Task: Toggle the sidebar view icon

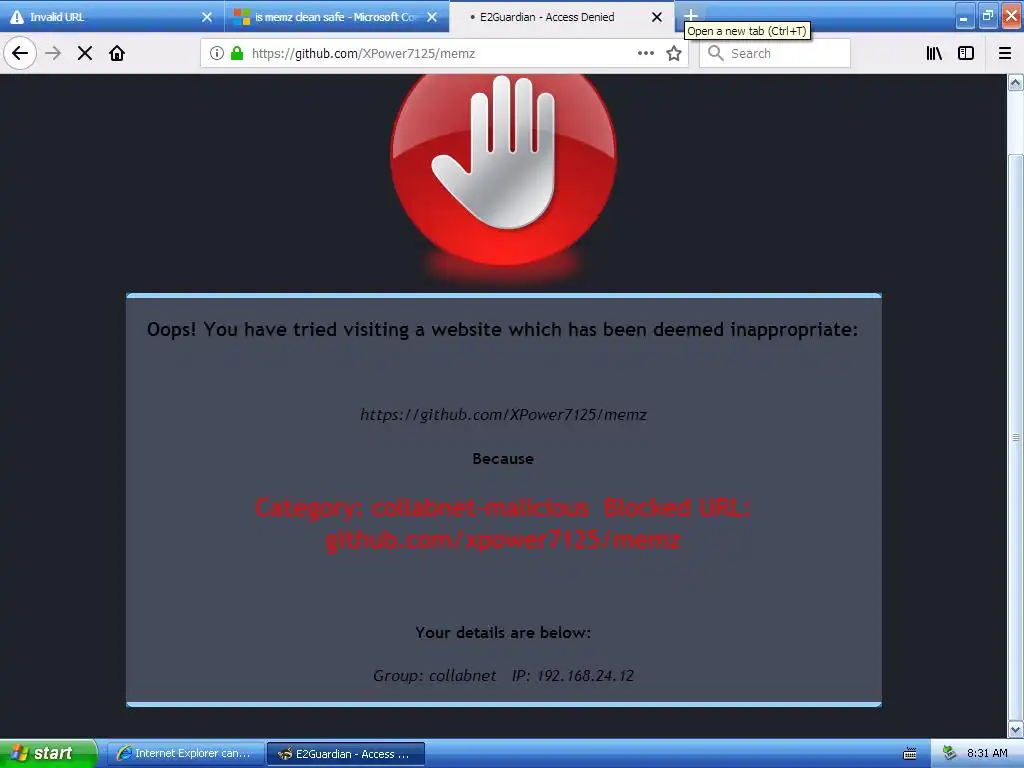Action: [966, 53]
